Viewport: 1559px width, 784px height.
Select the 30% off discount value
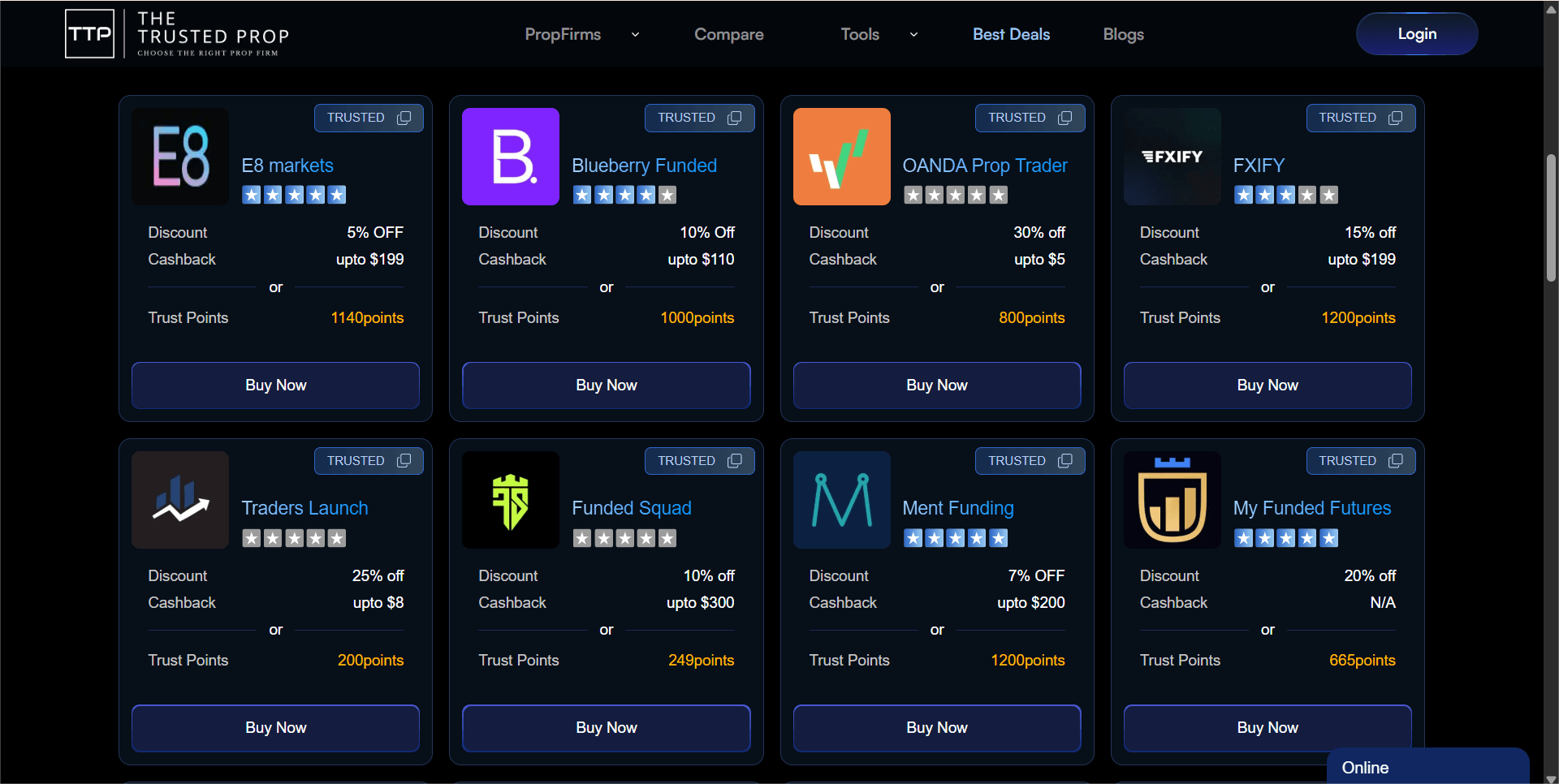(x=1039, y=233)
